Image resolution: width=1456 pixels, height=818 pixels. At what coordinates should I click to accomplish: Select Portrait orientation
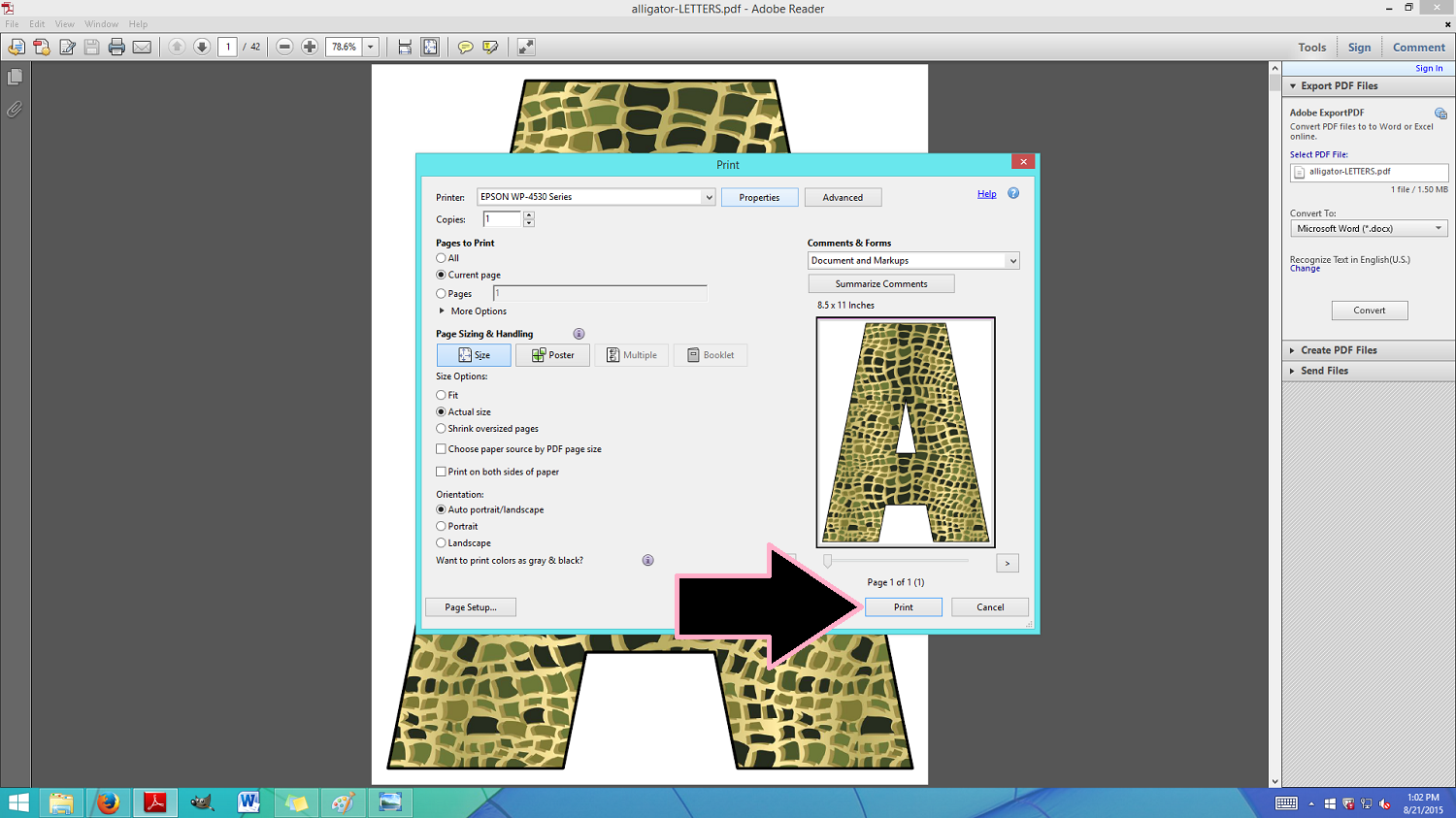click(441, 526)
